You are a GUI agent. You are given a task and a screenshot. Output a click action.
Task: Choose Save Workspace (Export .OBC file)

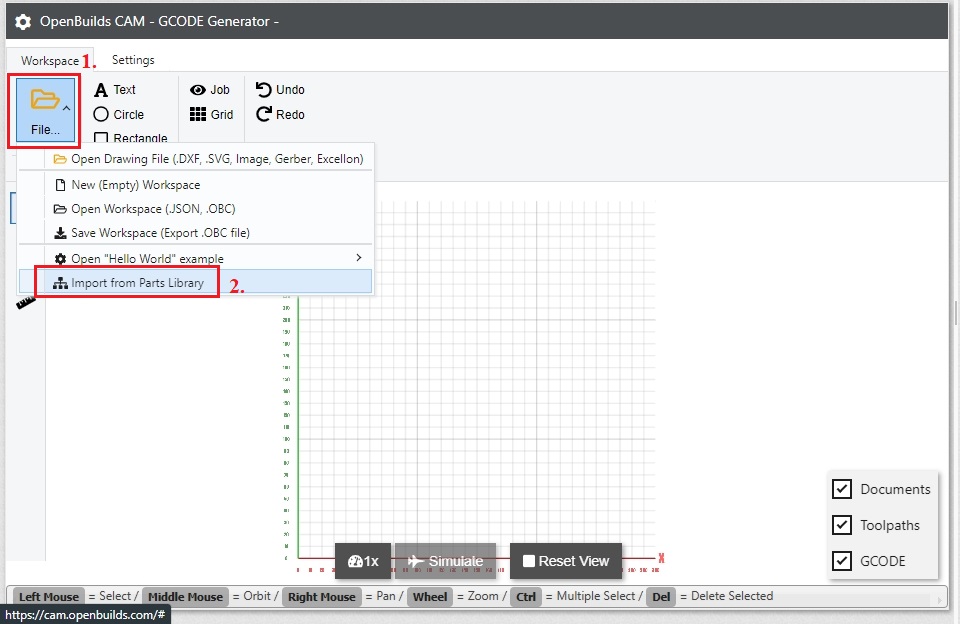196,233
